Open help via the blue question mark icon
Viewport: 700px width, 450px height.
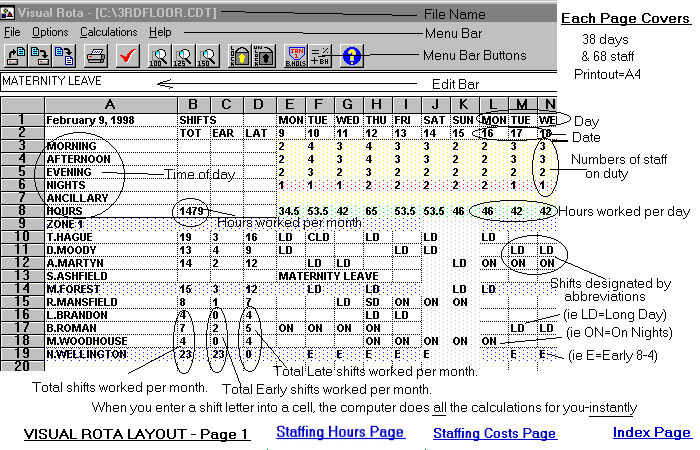(352, 56)
